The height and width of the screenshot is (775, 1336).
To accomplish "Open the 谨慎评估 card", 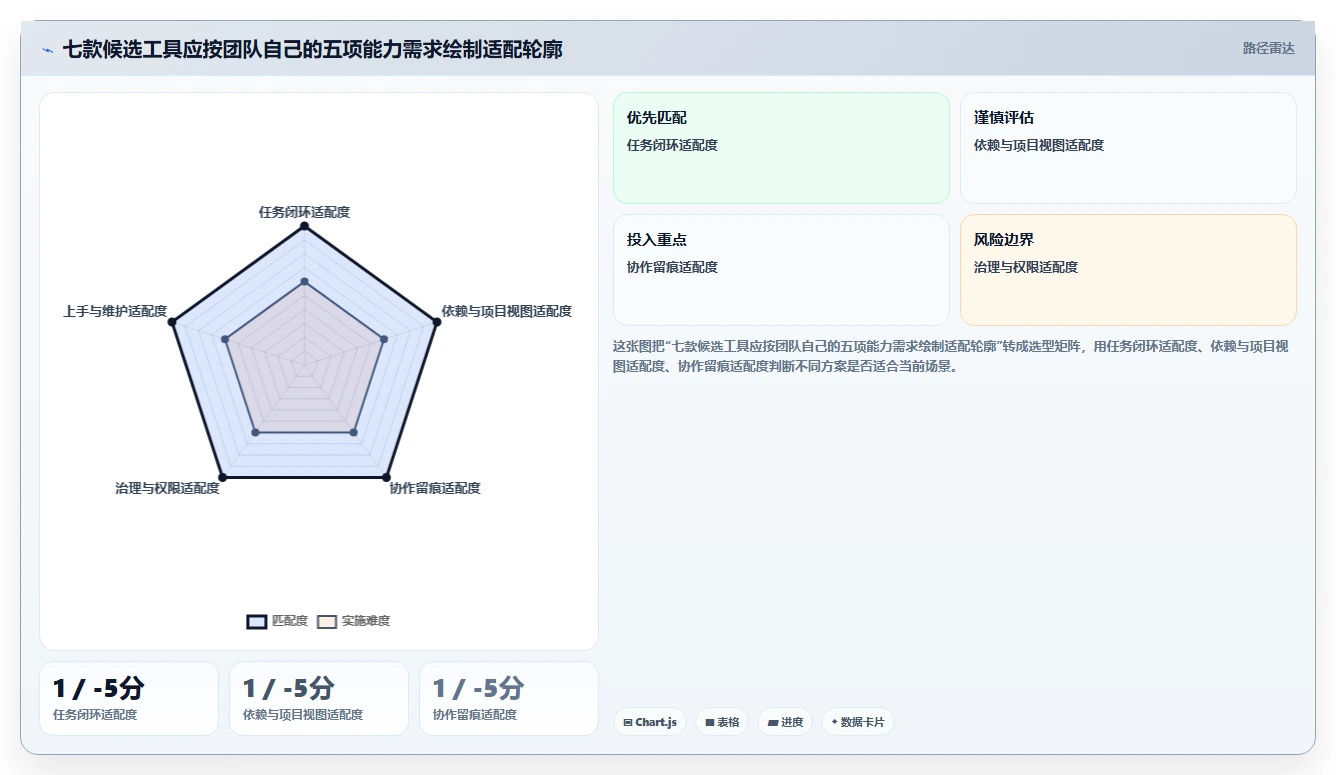I will click(1128, 148).
